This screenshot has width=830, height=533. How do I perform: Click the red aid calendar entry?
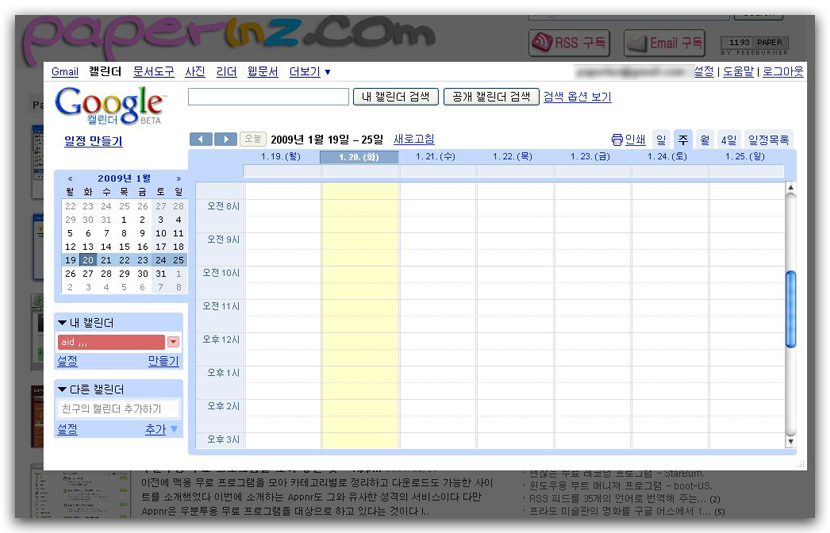point(111,342)
